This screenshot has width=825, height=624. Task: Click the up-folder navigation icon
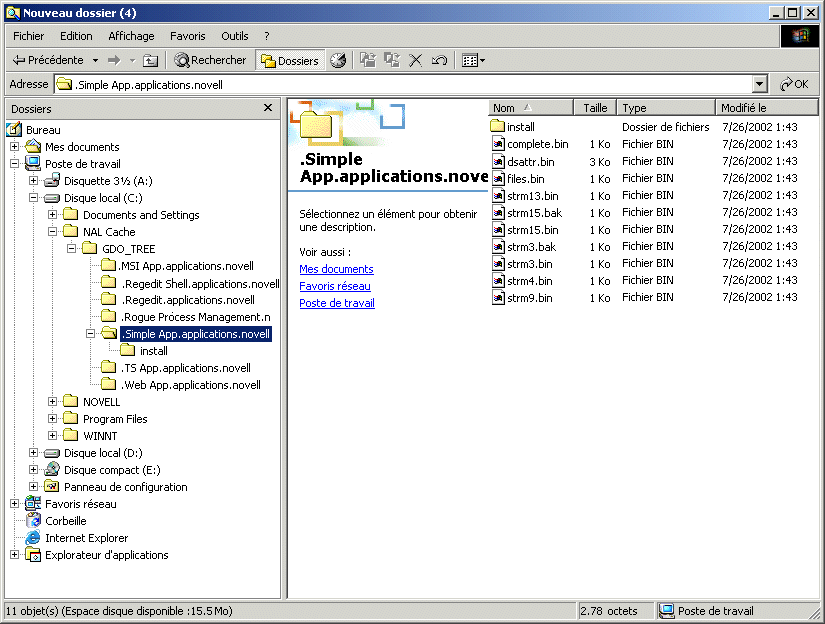click(x=151, y=60)
